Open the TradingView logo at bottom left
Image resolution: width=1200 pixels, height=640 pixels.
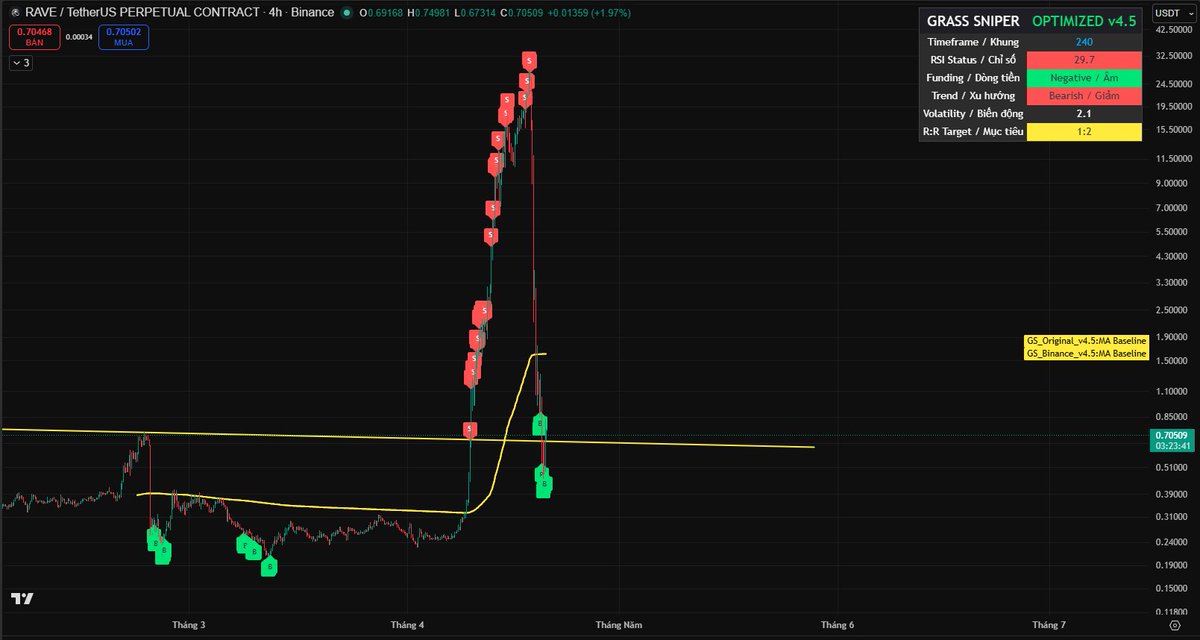(x=22, y=599)
